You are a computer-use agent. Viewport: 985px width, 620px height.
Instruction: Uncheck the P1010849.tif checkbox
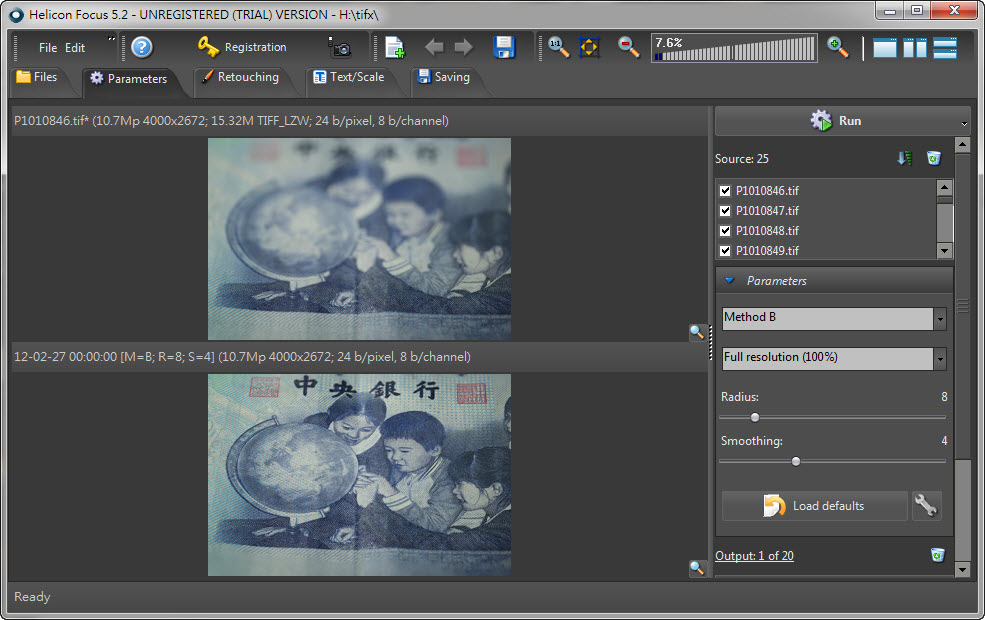click(x=725, y=251)
